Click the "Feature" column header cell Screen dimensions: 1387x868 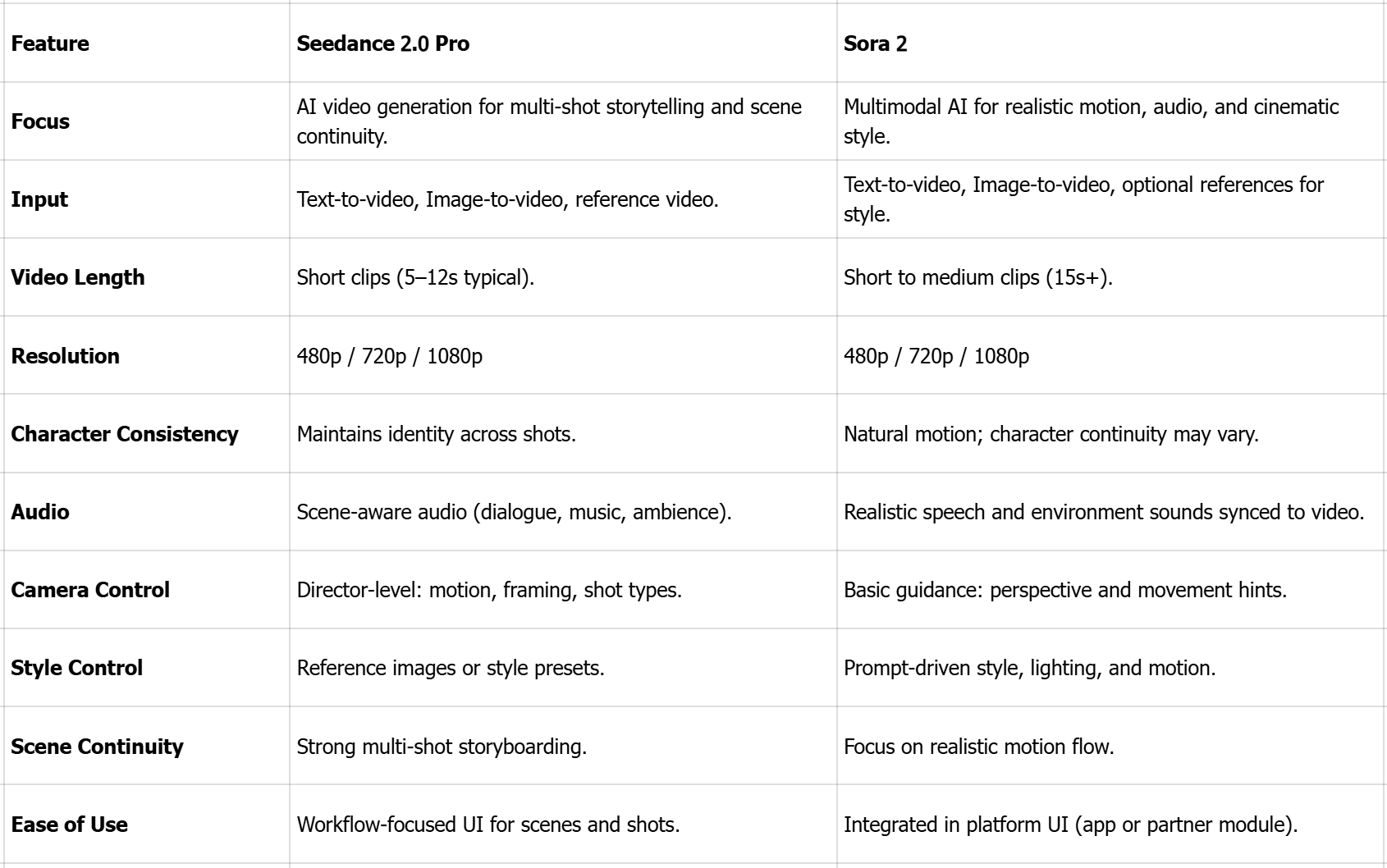point(50,43)
